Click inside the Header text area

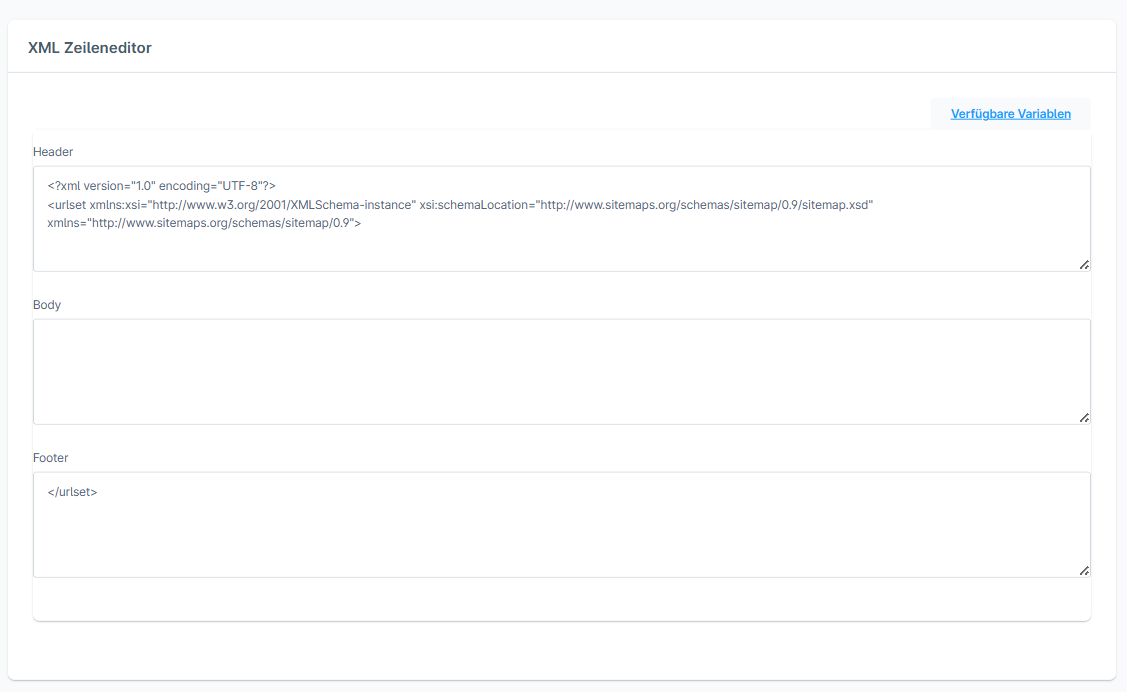point(561,218)
